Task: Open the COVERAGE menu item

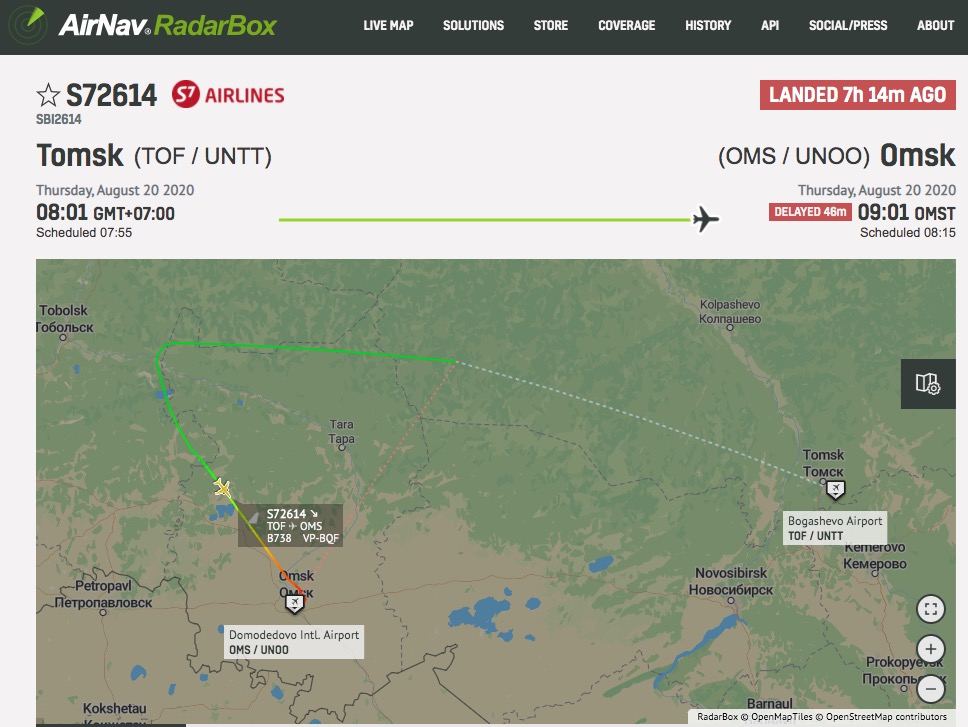Action: coord(627,25)
